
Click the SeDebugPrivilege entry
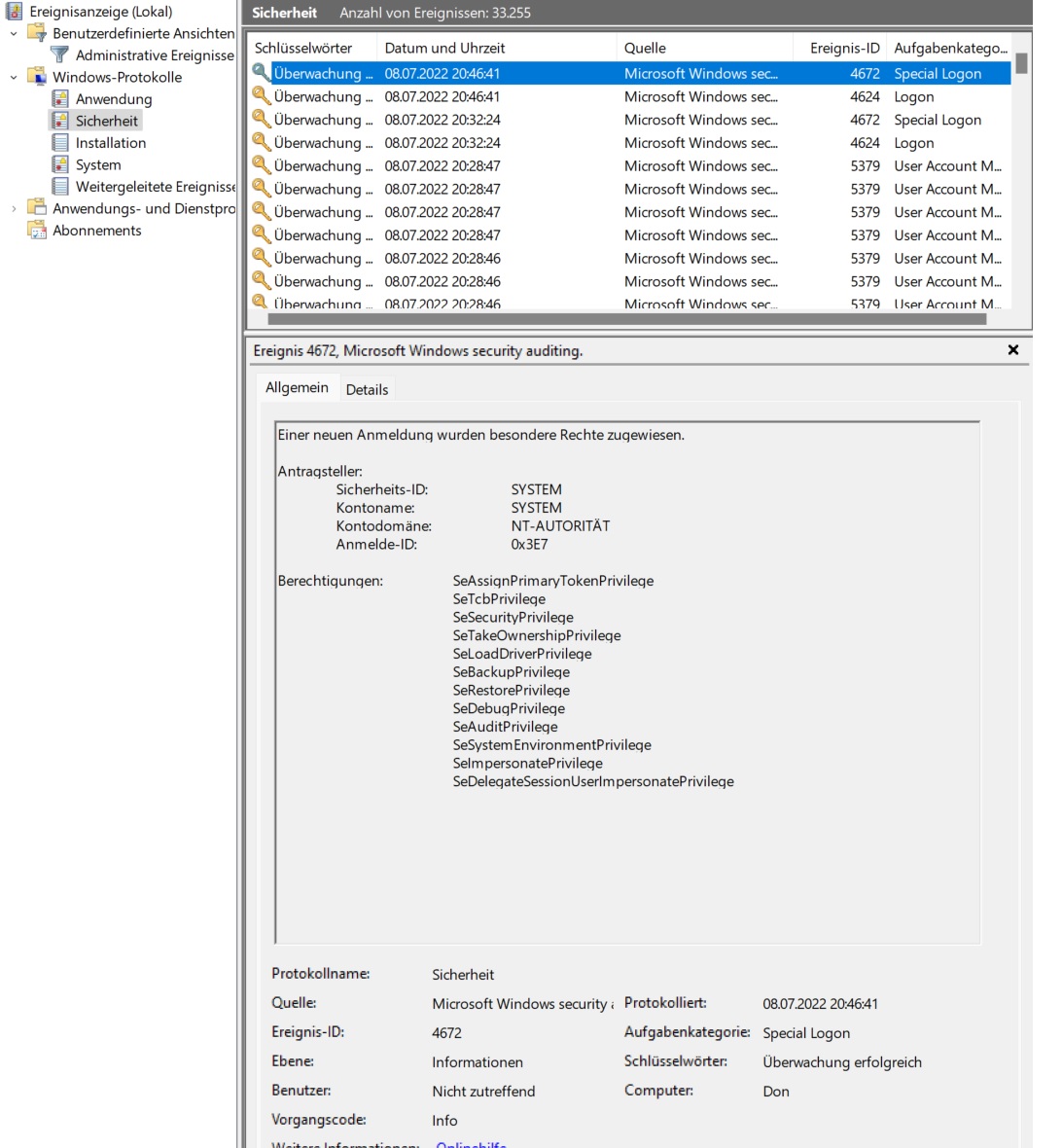[x=508, y=708]
